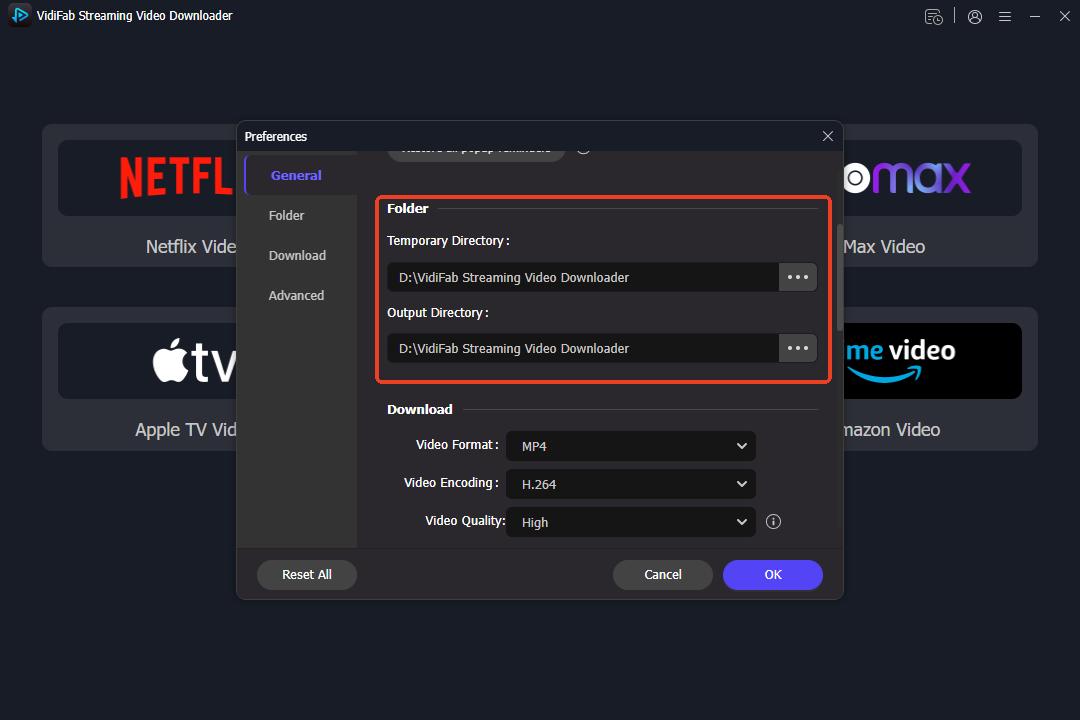Screen dimensions: 1080x720
Task: Click the Max Video label
Action: pos(884,247)
